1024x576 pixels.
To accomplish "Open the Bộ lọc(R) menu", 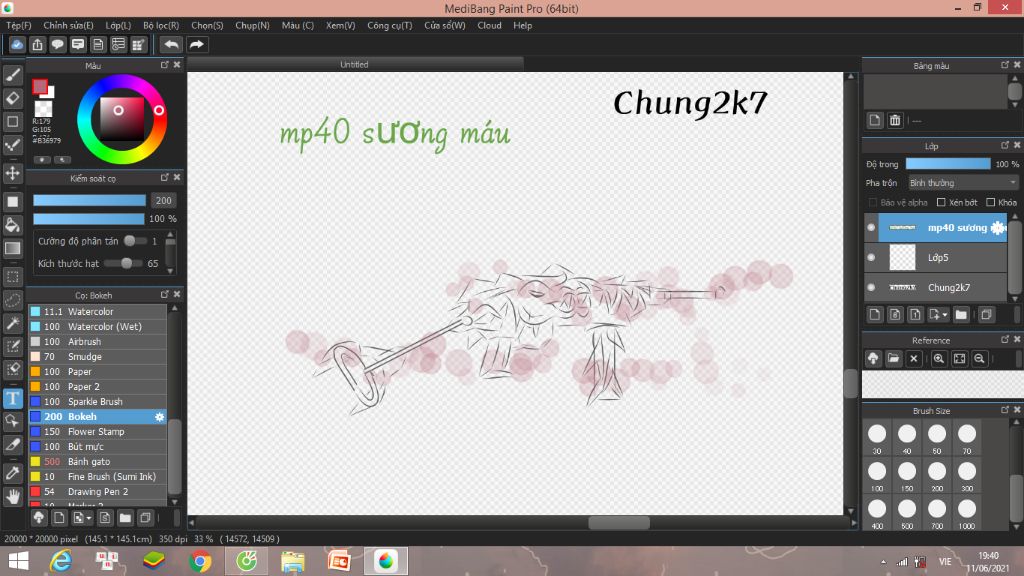I will click(161, 25).
